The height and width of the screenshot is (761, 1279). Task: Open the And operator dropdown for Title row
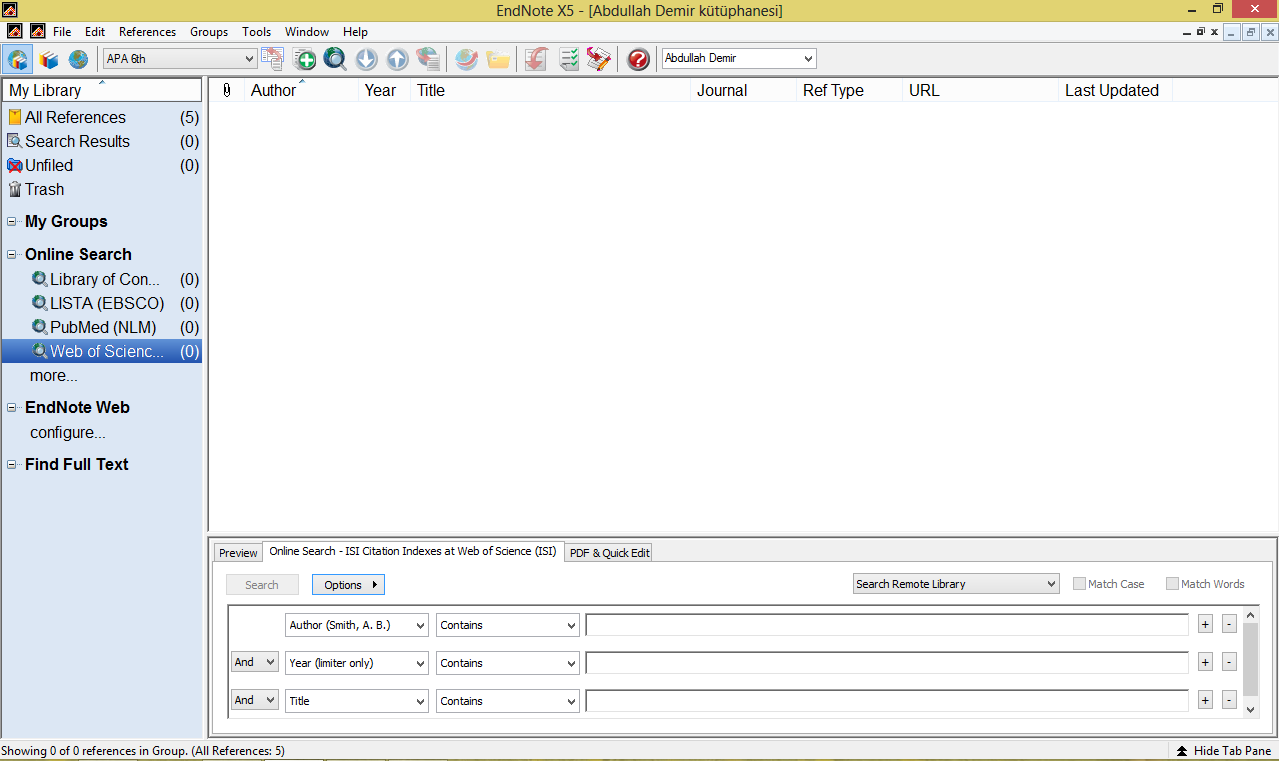click(x=255, y=700)
